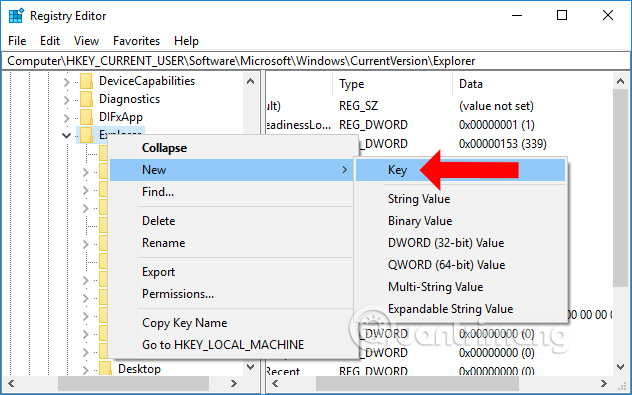
Task: Click the 0x00000153 (339) data cell
Action: point(503,144)
